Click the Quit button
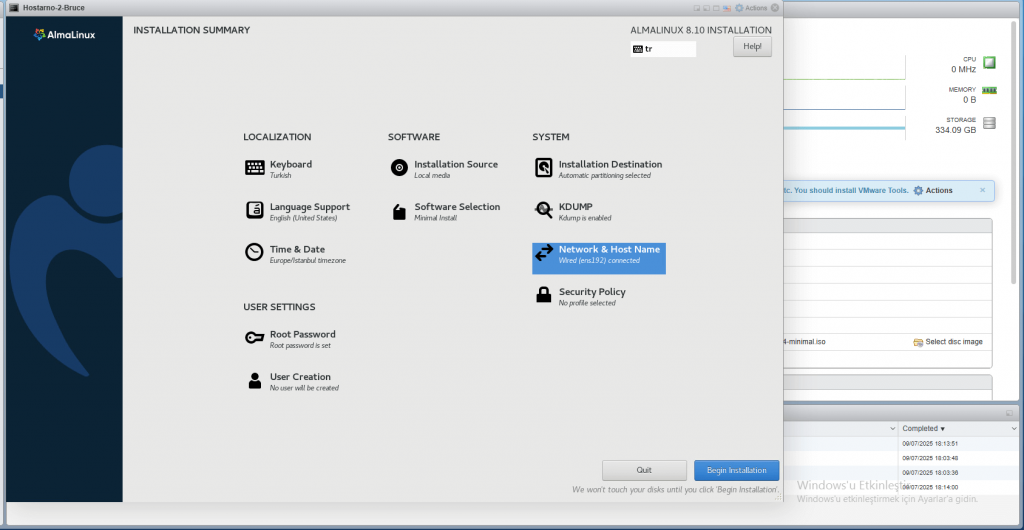The image size is (1024, 530). coord(644,471)
